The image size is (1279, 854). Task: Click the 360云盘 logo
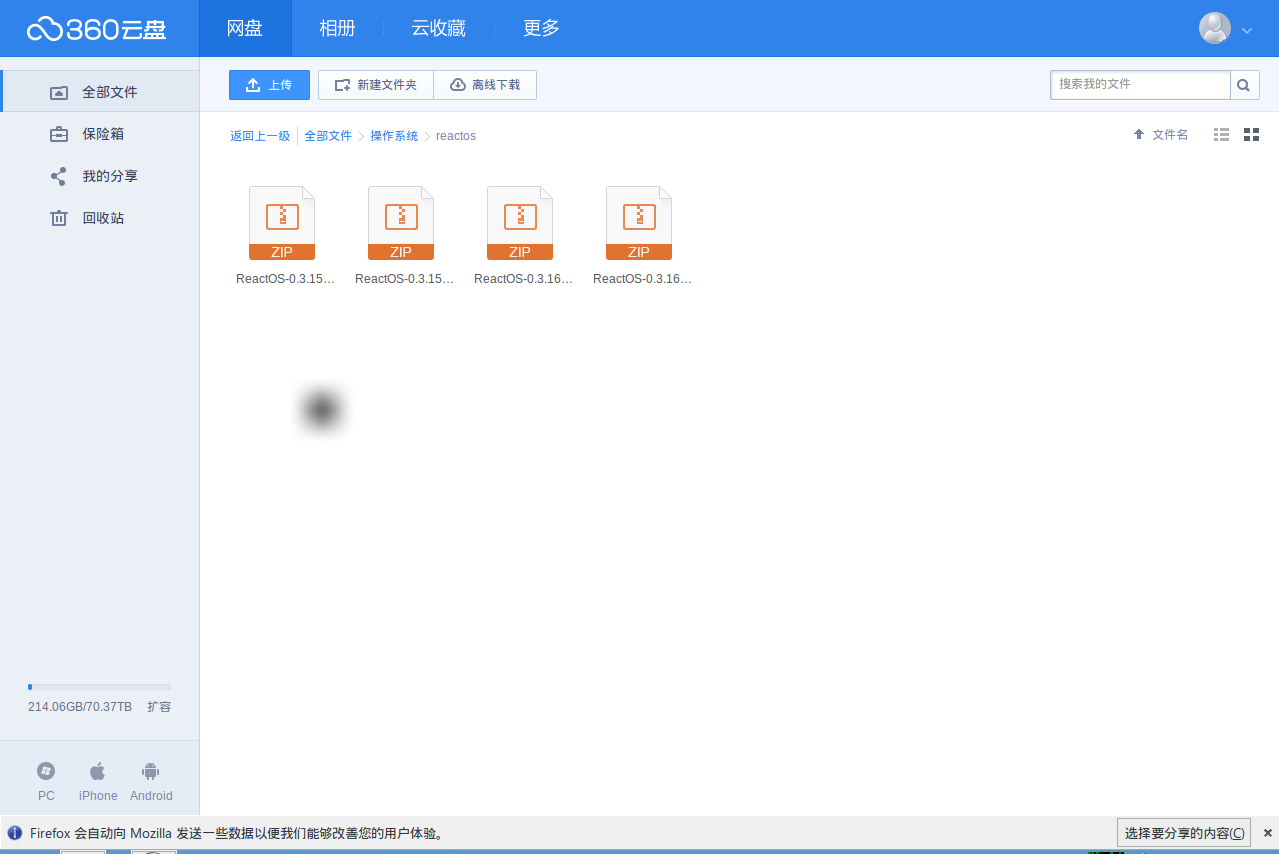click(x=97, y=29)
